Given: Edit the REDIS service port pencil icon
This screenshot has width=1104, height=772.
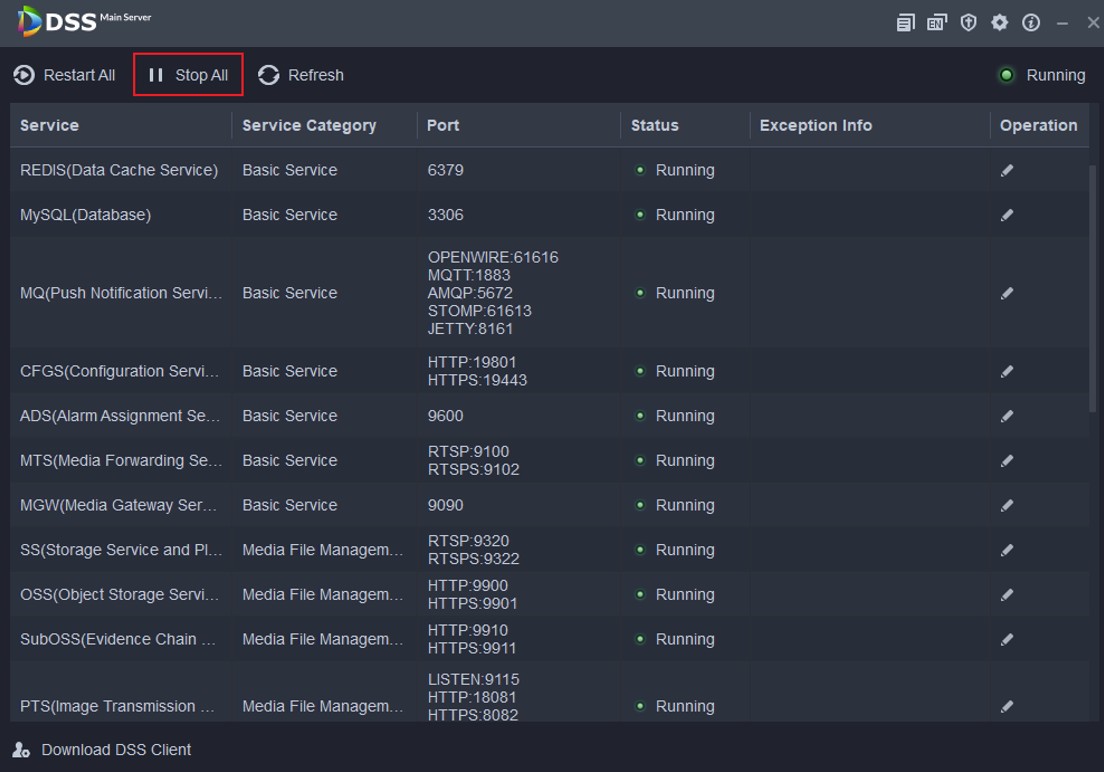Looking at the screenshot, I should 1007,171.
